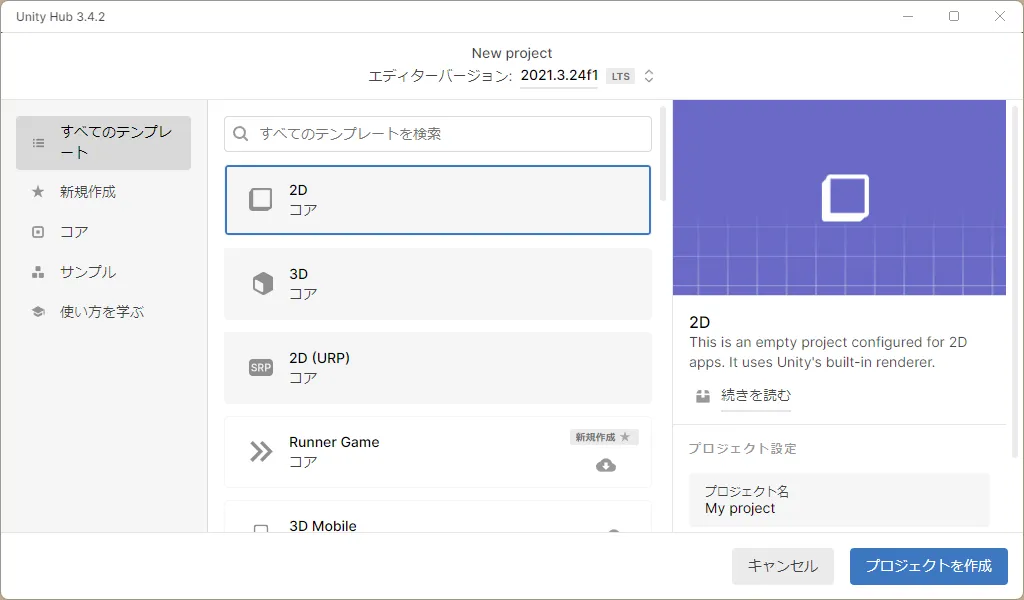Viewport: 1024px width, 600px height.
Task: Click the template list vertical scrollbar
Action: (x=662, y=152)
